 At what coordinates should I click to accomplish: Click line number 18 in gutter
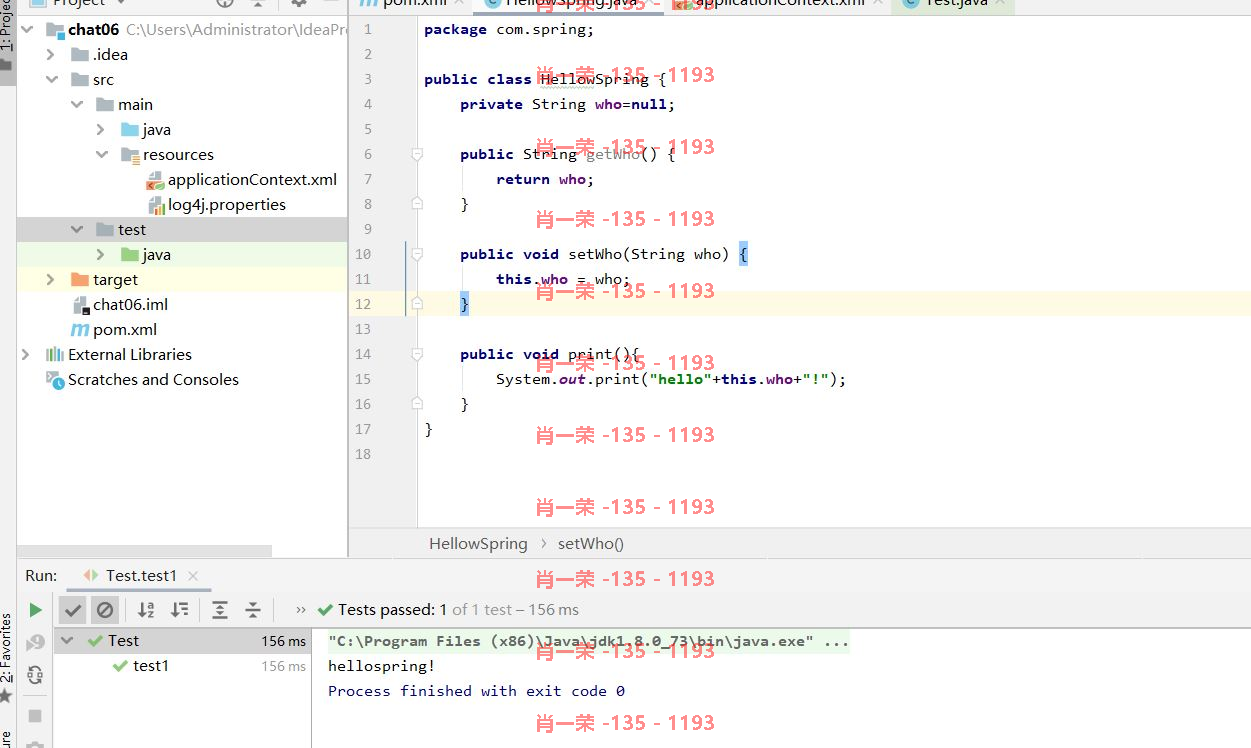[363, 454]
